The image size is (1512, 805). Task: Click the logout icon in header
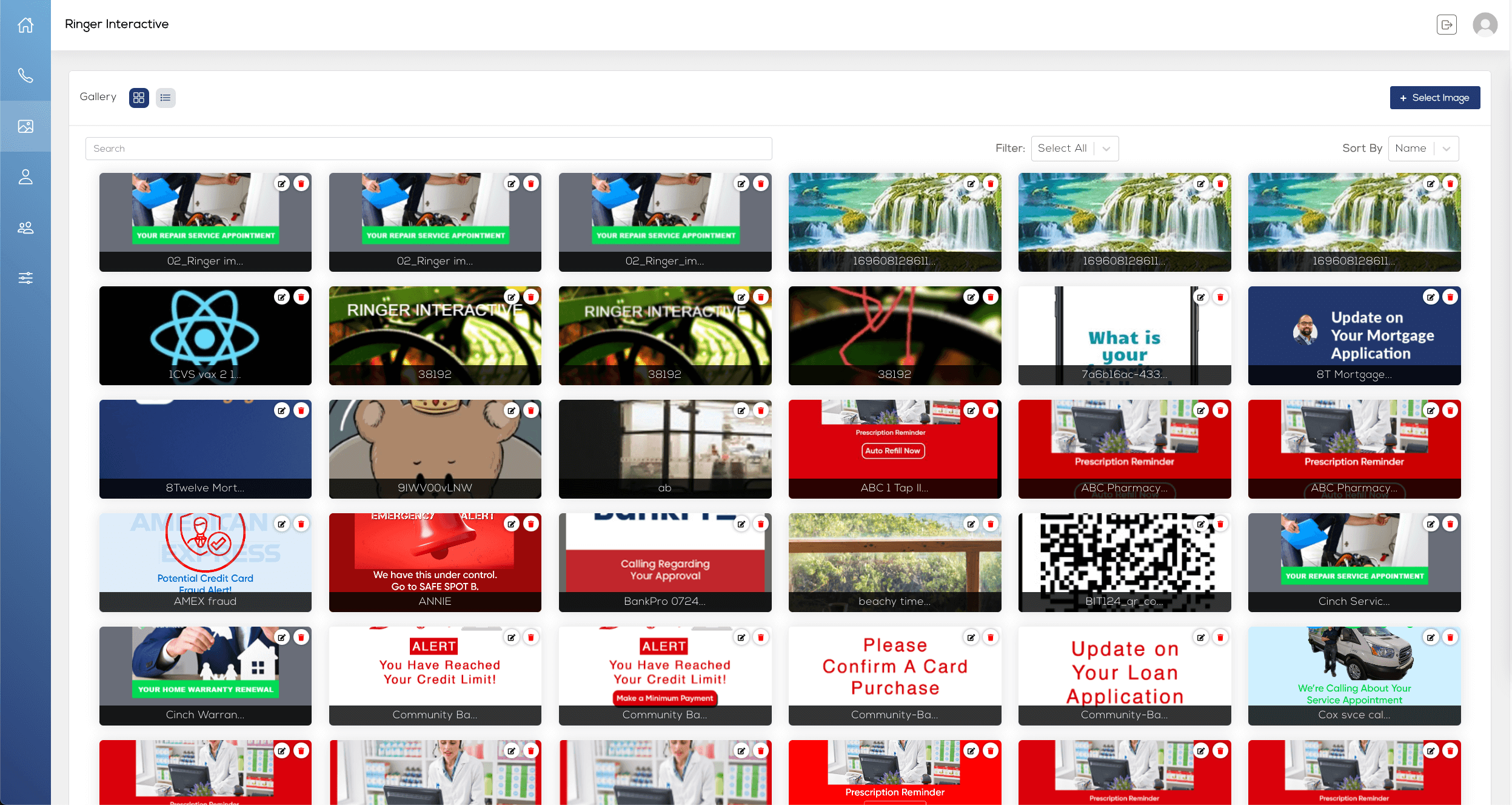[x=1447, y=25]
